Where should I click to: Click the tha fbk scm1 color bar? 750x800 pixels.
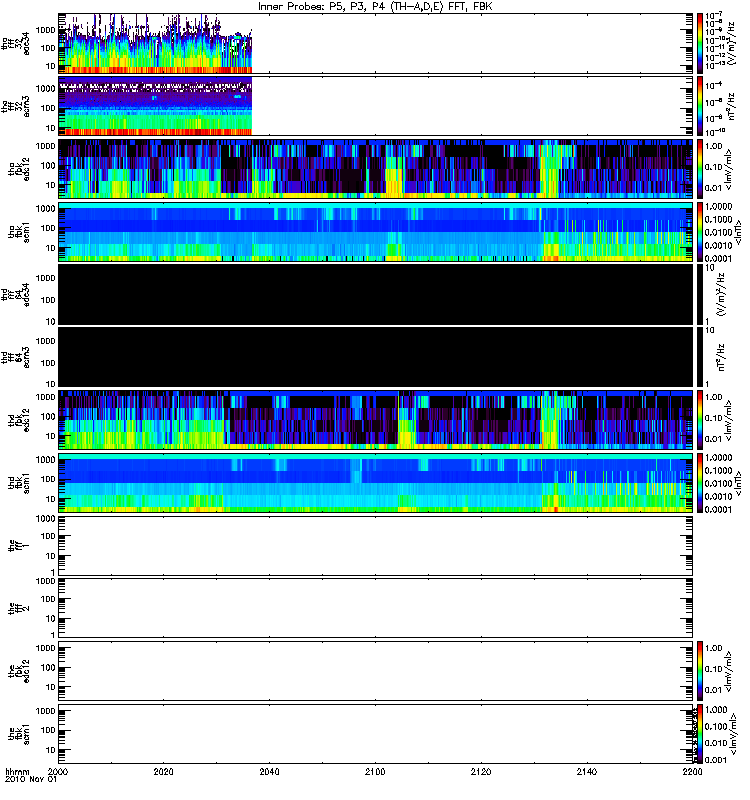click(700, 232)
